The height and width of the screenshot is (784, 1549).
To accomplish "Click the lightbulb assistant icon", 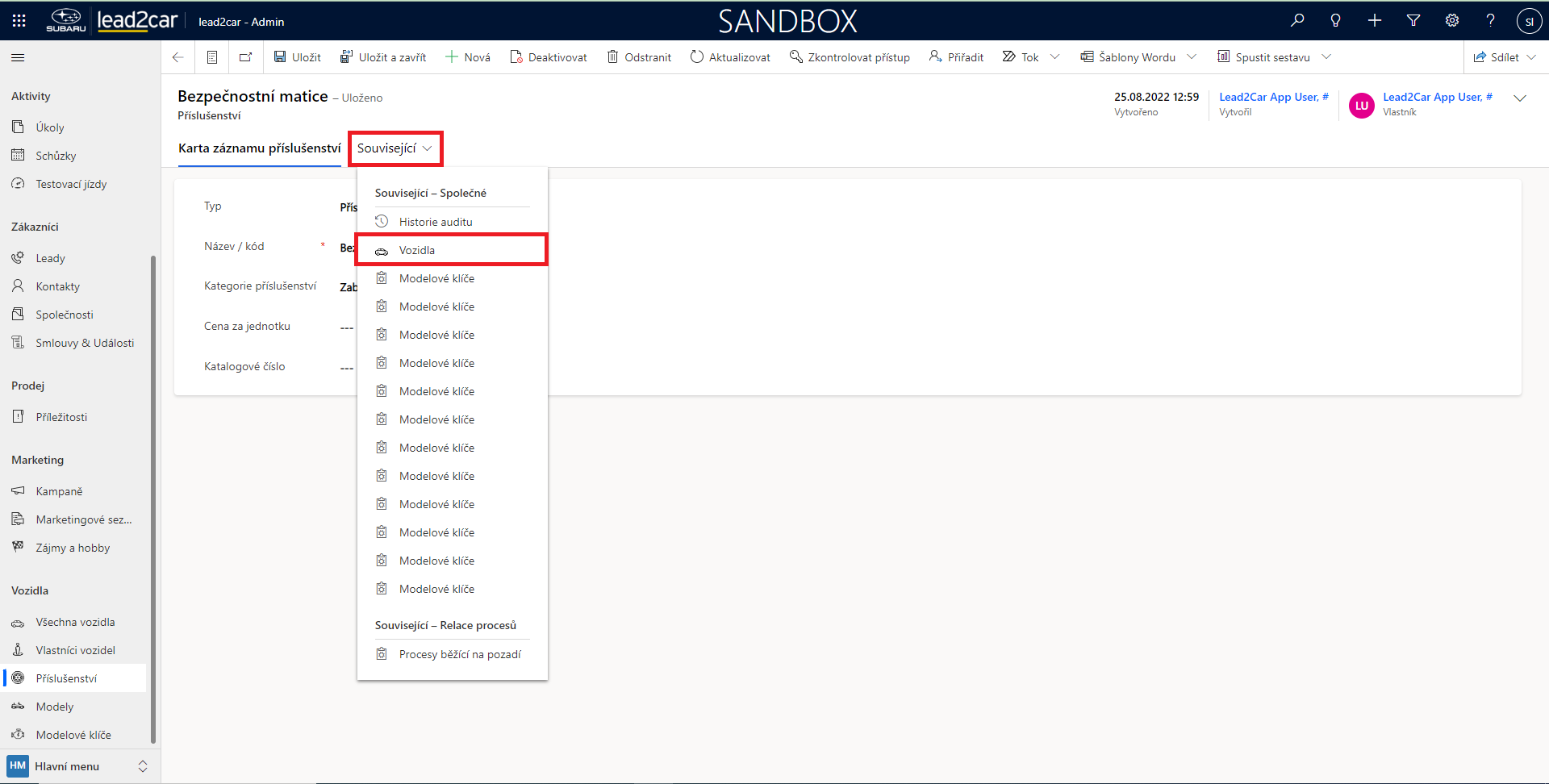I will [x=1336, y=21].
